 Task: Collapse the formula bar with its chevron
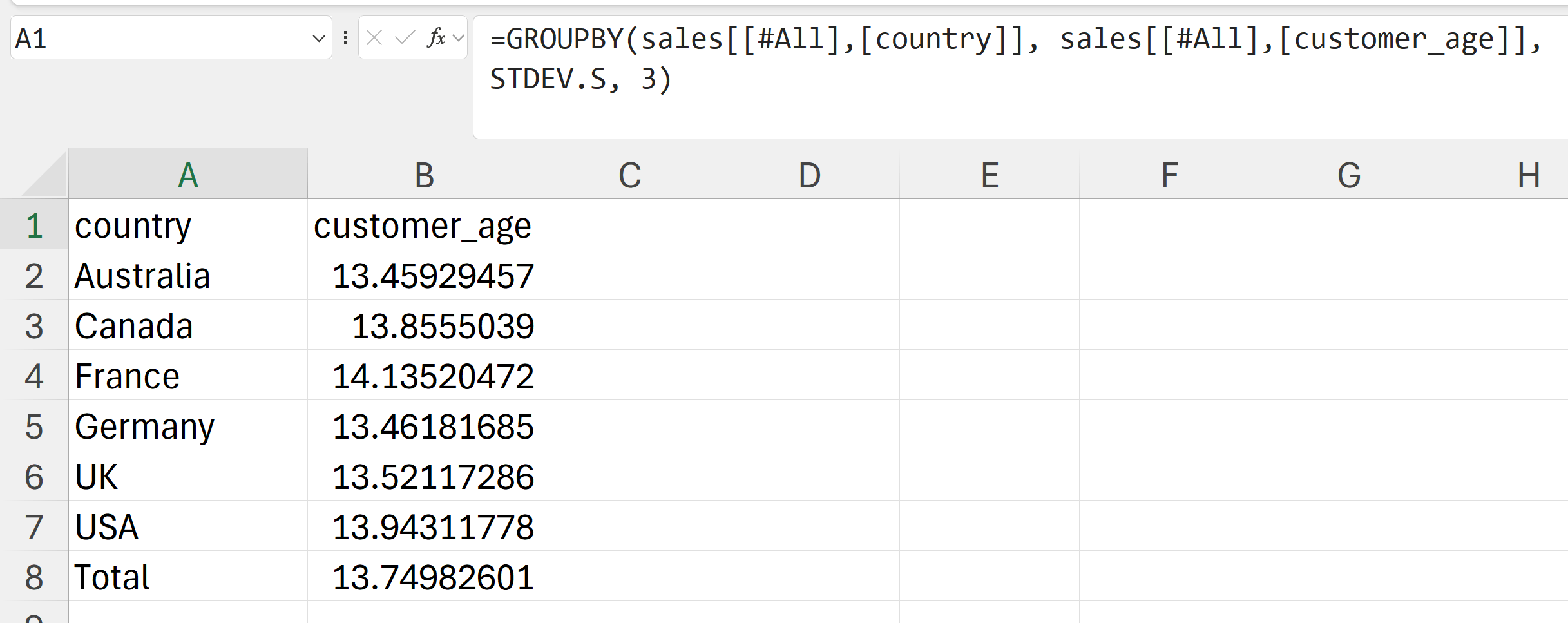(457, 37)
